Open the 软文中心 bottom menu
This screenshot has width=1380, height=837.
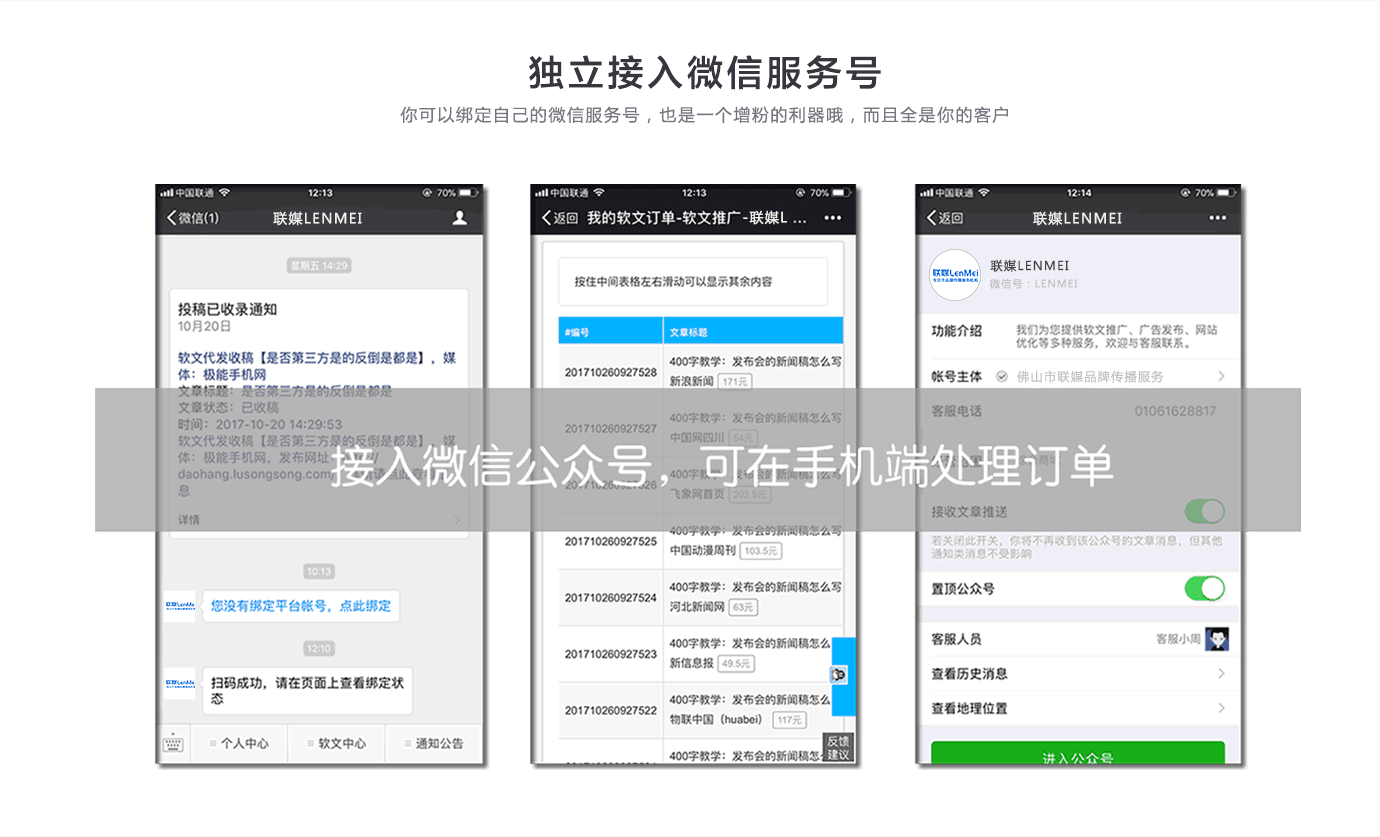pyautogui.click(x=337, y=744)
